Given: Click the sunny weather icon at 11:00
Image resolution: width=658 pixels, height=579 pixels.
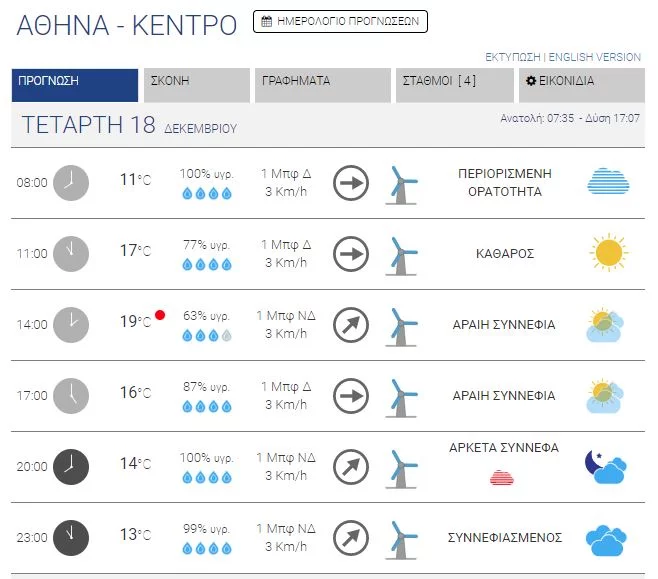Looking at the screenshot, I should click(607, 253).
